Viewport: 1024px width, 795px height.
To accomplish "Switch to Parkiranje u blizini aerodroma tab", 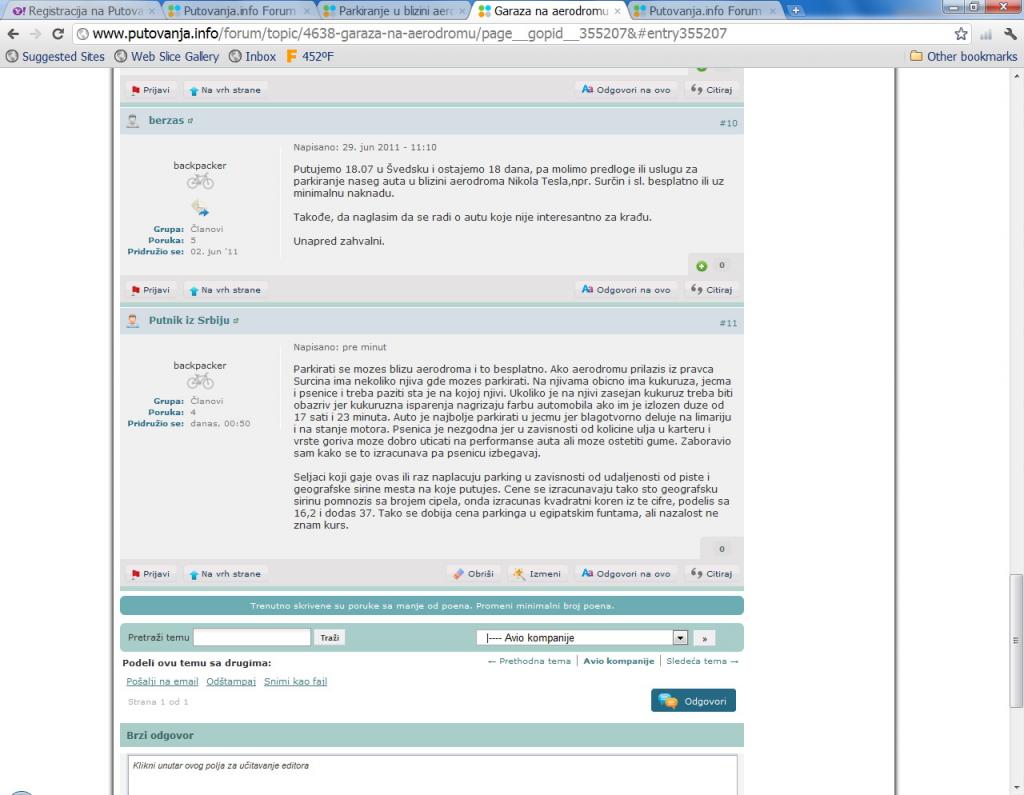I will click(393, 11).
